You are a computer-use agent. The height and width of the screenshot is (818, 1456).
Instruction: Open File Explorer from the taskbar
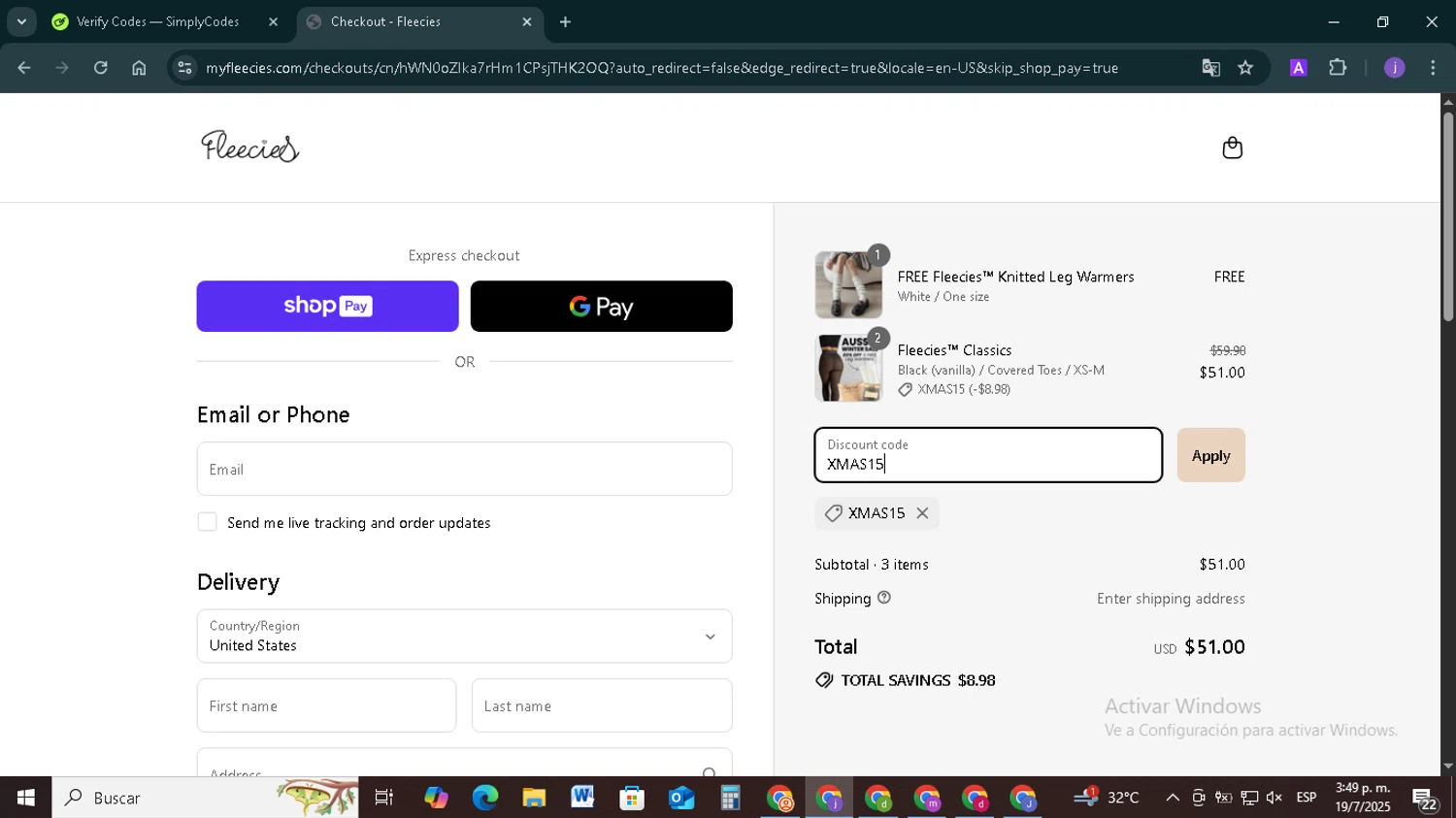tap(534, 798)
